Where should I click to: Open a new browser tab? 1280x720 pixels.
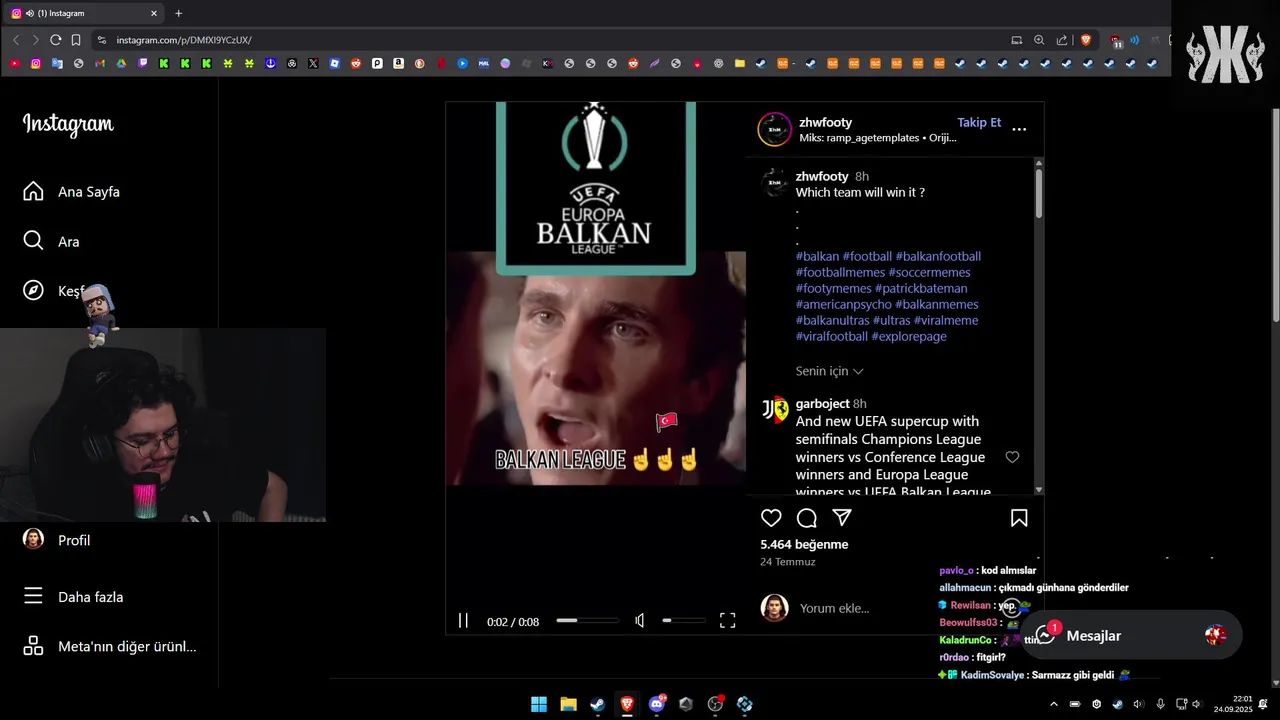click(x=178, y=13)
